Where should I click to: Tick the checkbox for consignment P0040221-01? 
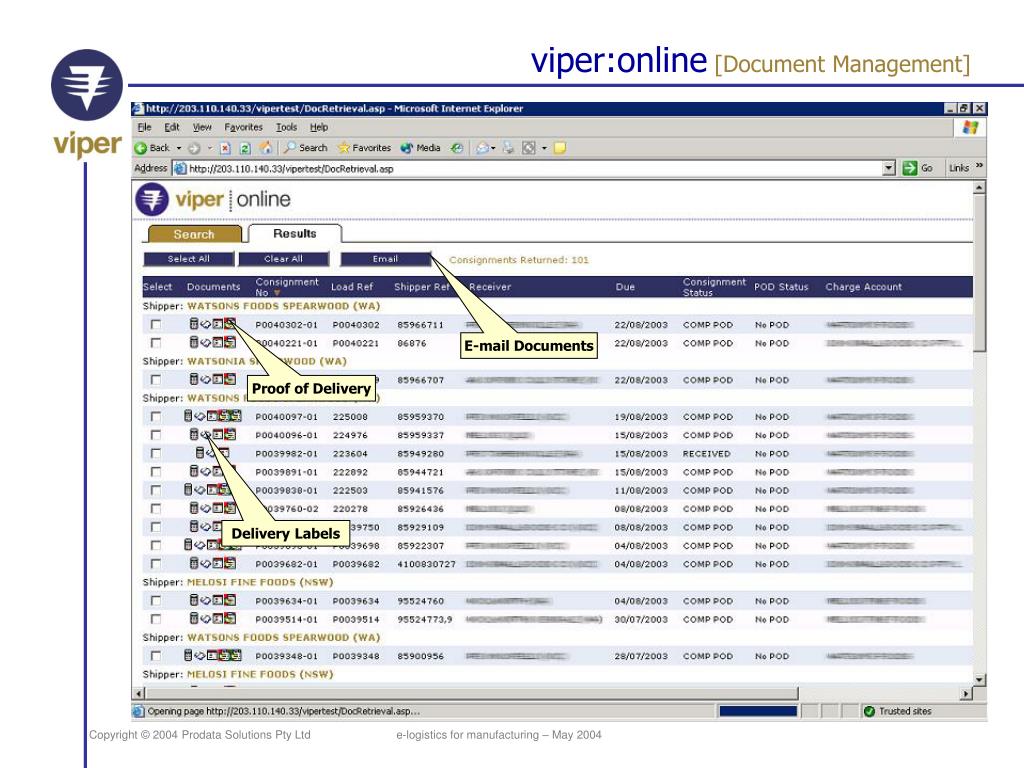click(155, 342)
